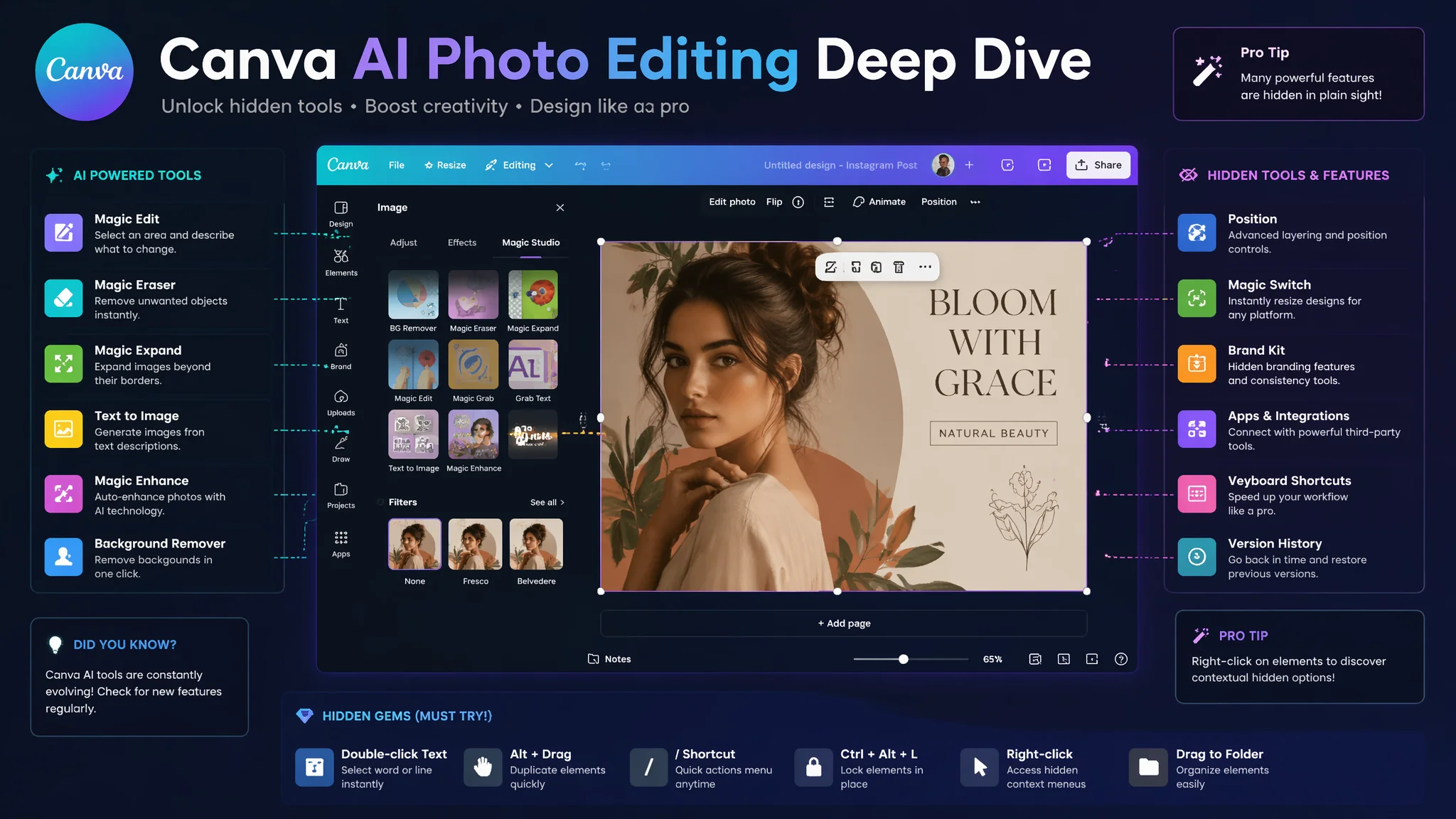Click the Untitled design title field
Image resolution: width=1456 pixels, height=819 pixels.
pos(840,165)
